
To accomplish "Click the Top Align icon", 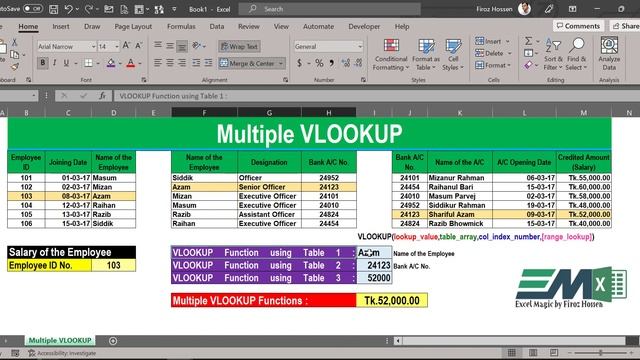I will [x=158, y=46].
